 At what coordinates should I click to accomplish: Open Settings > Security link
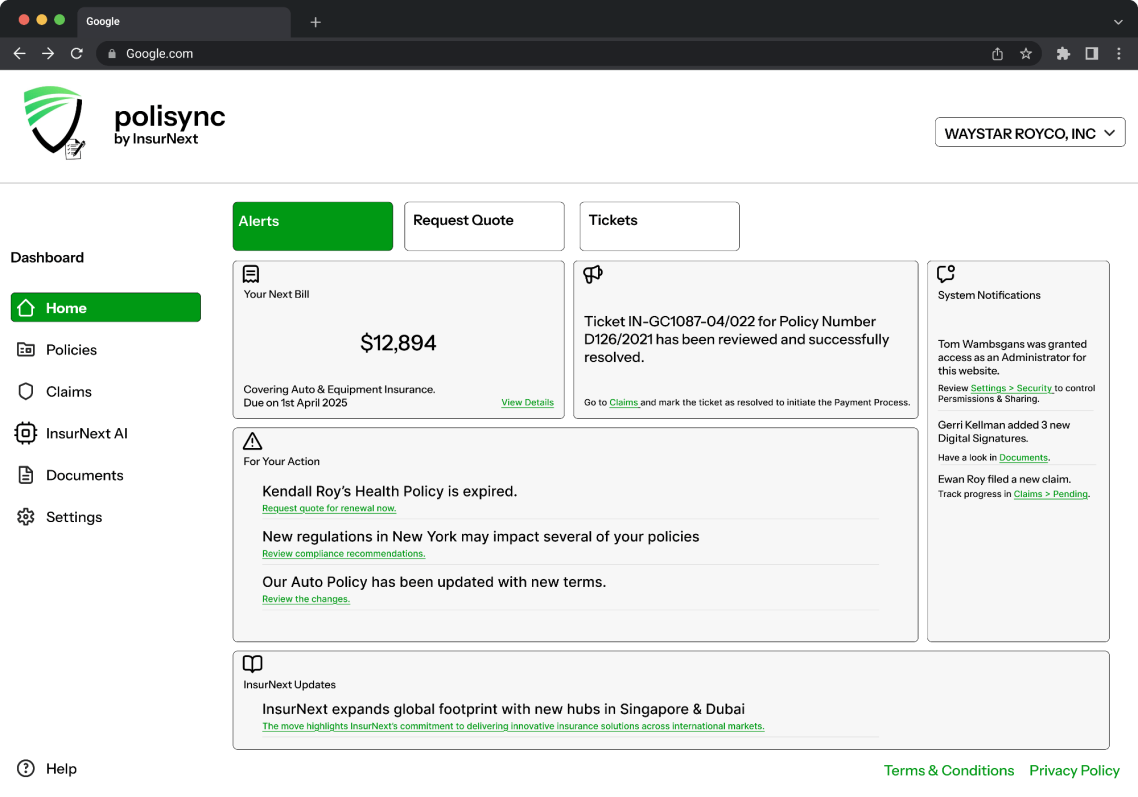[x=1011, y=388]
